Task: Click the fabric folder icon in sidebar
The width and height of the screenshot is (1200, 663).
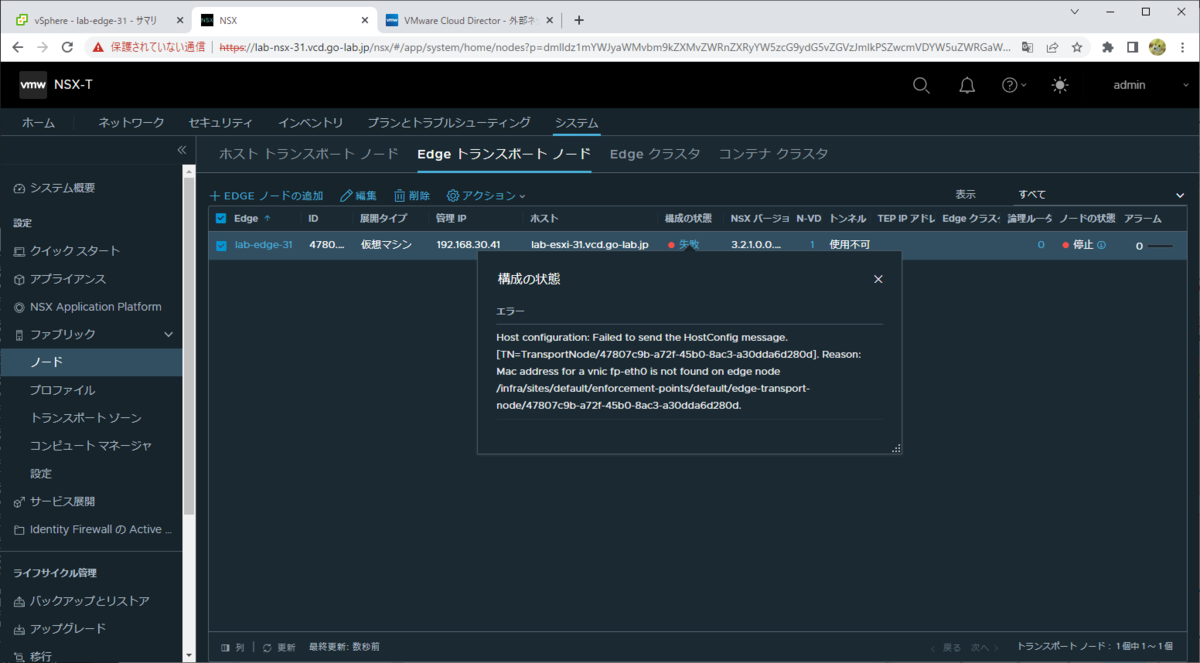Action: tap(19, 334)
